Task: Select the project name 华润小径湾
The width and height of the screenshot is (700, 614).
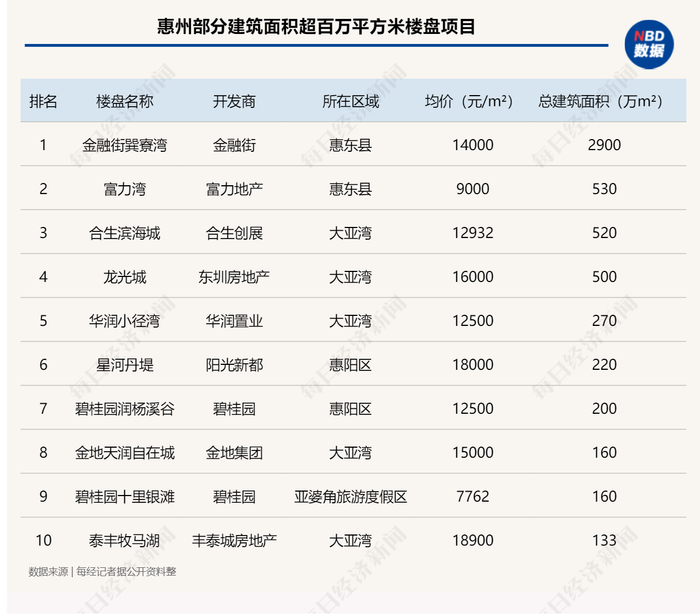Action: pyautogui.click(x=125, y=321)
